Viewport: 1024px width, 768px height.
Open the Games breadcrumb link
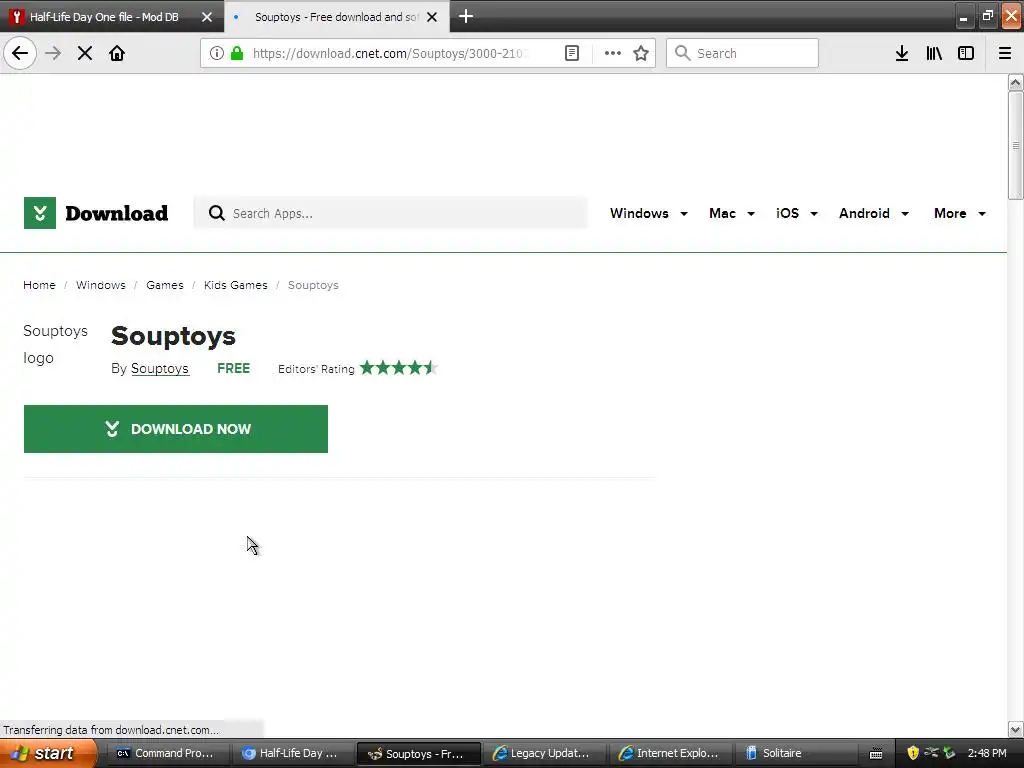165,285
